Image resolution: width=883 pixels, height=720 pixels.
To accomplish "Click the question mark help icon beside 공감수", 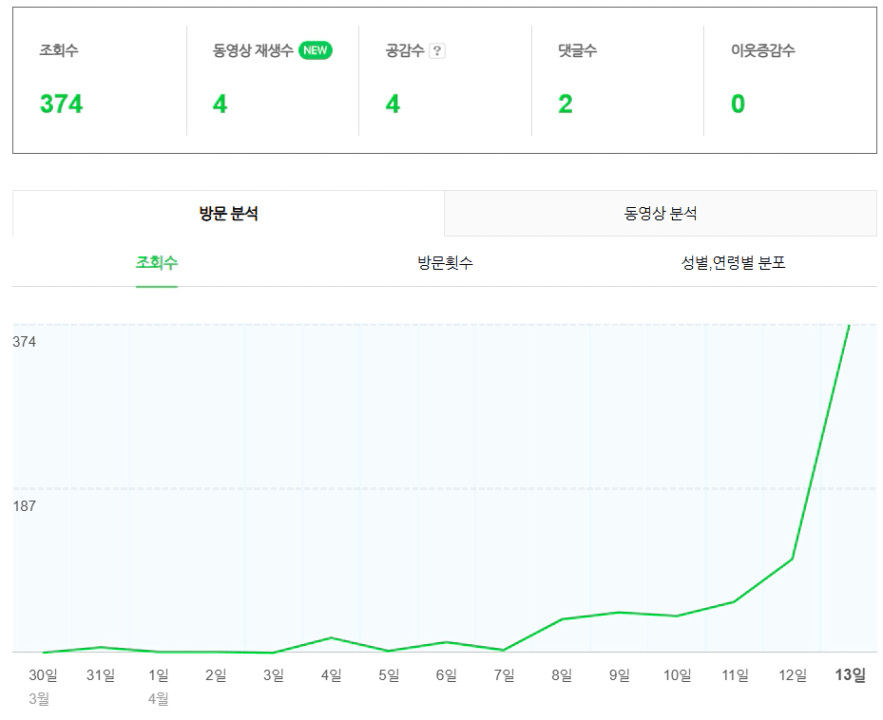I will tap(436, 53).
